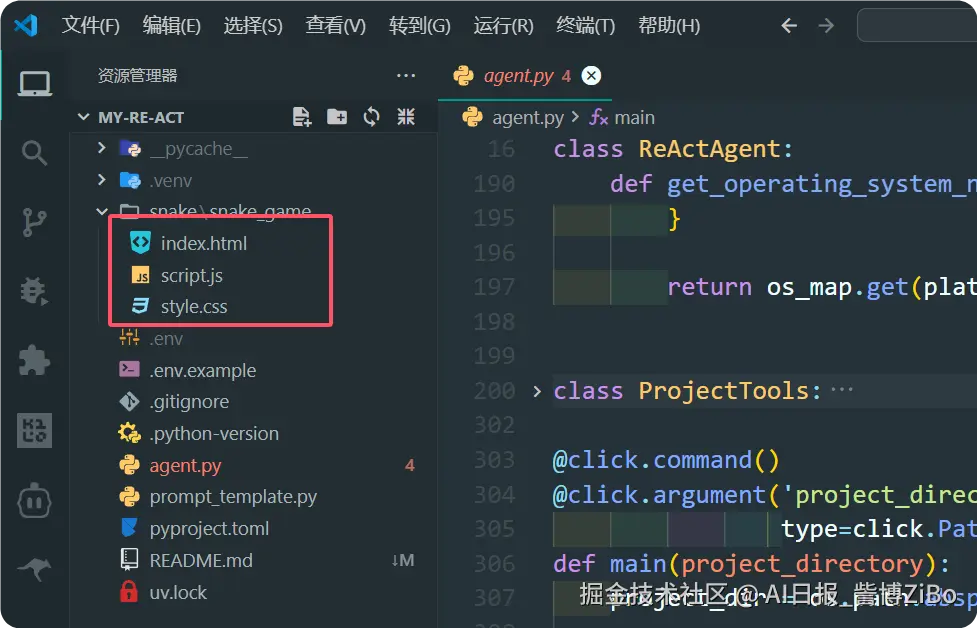Open the .python-version file
The width and height of the screenshot is (977, 628).
point(214,434)
